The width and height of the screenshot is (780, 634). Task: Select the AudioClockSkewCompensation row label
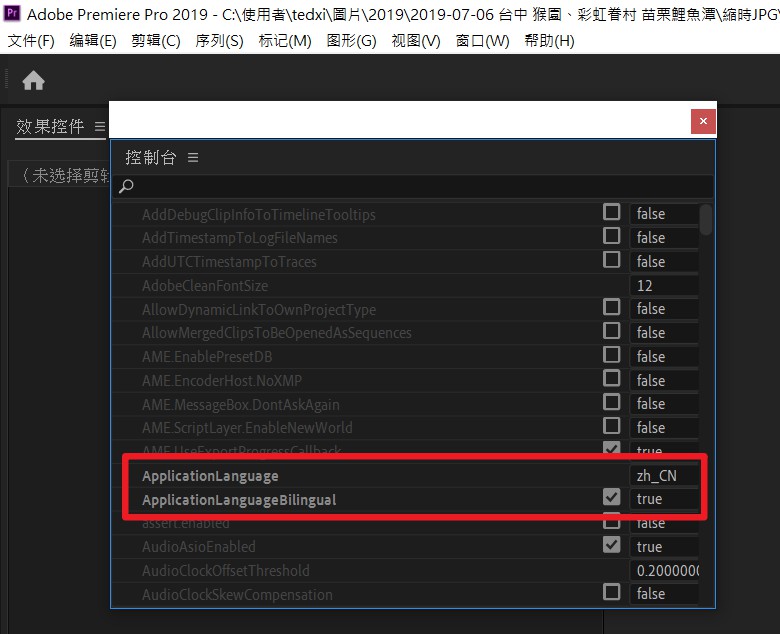point(237,595)
